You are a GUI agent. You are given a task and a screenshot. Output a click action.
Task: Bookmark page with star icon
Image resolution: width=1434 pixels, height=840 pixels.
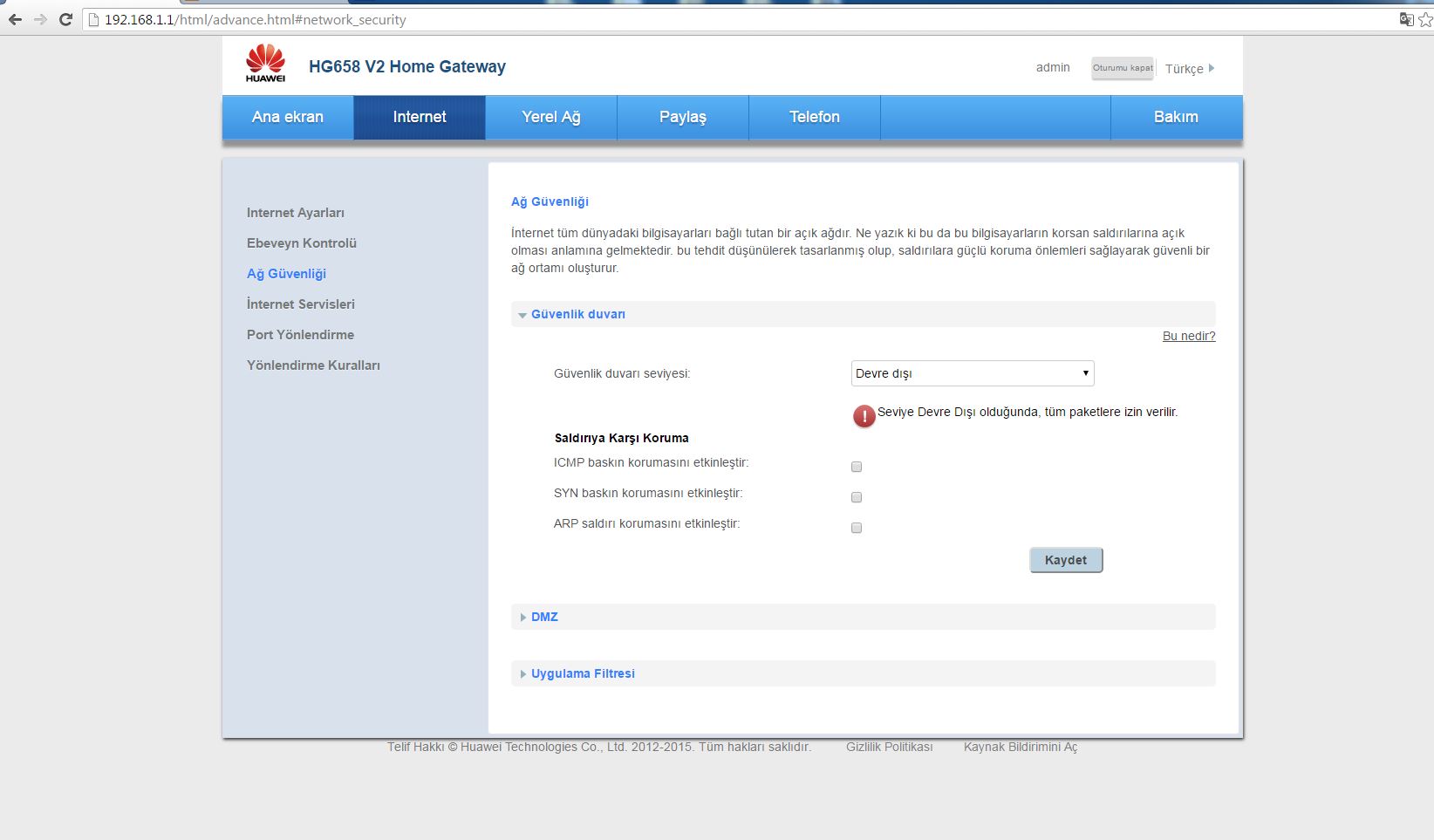click(1425, 19)
